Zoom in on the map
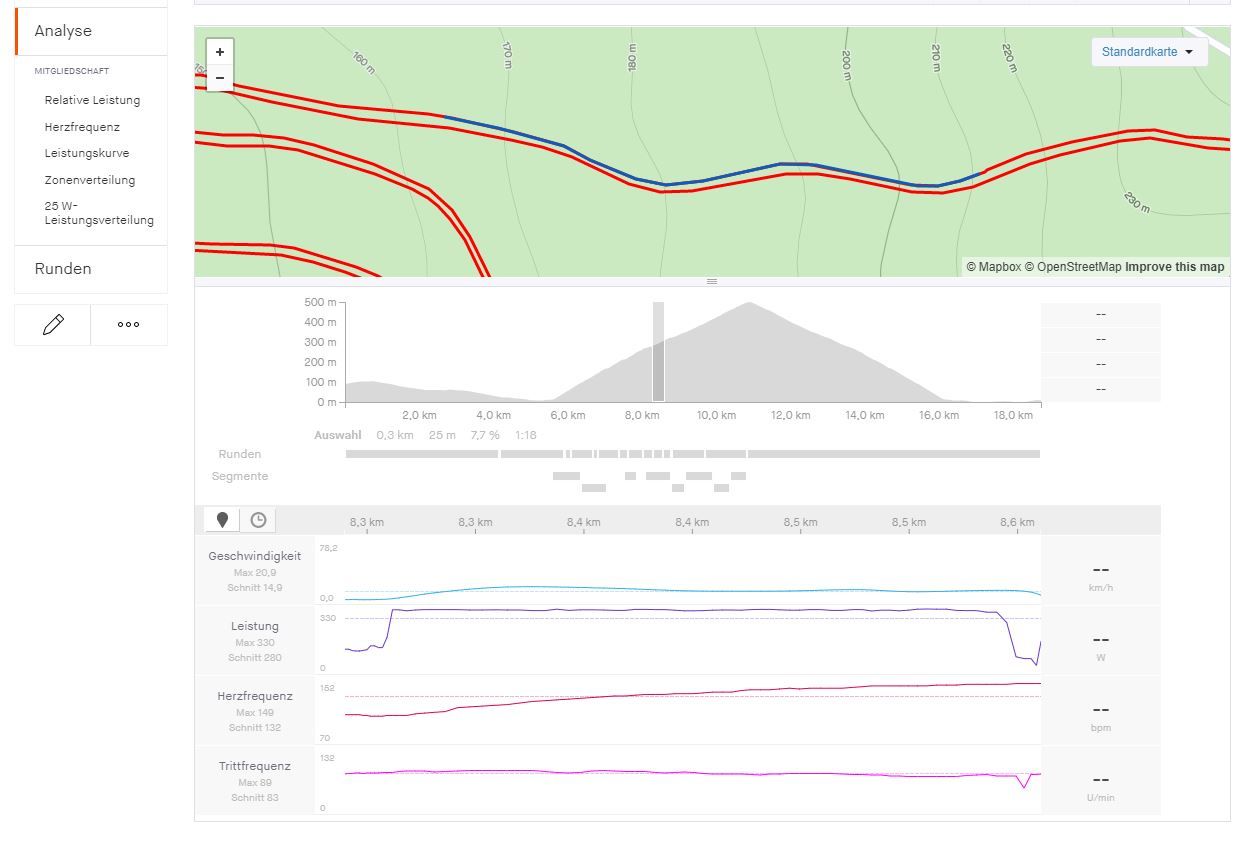This screenshot has height=851, width=1240. tap(220, 52)
